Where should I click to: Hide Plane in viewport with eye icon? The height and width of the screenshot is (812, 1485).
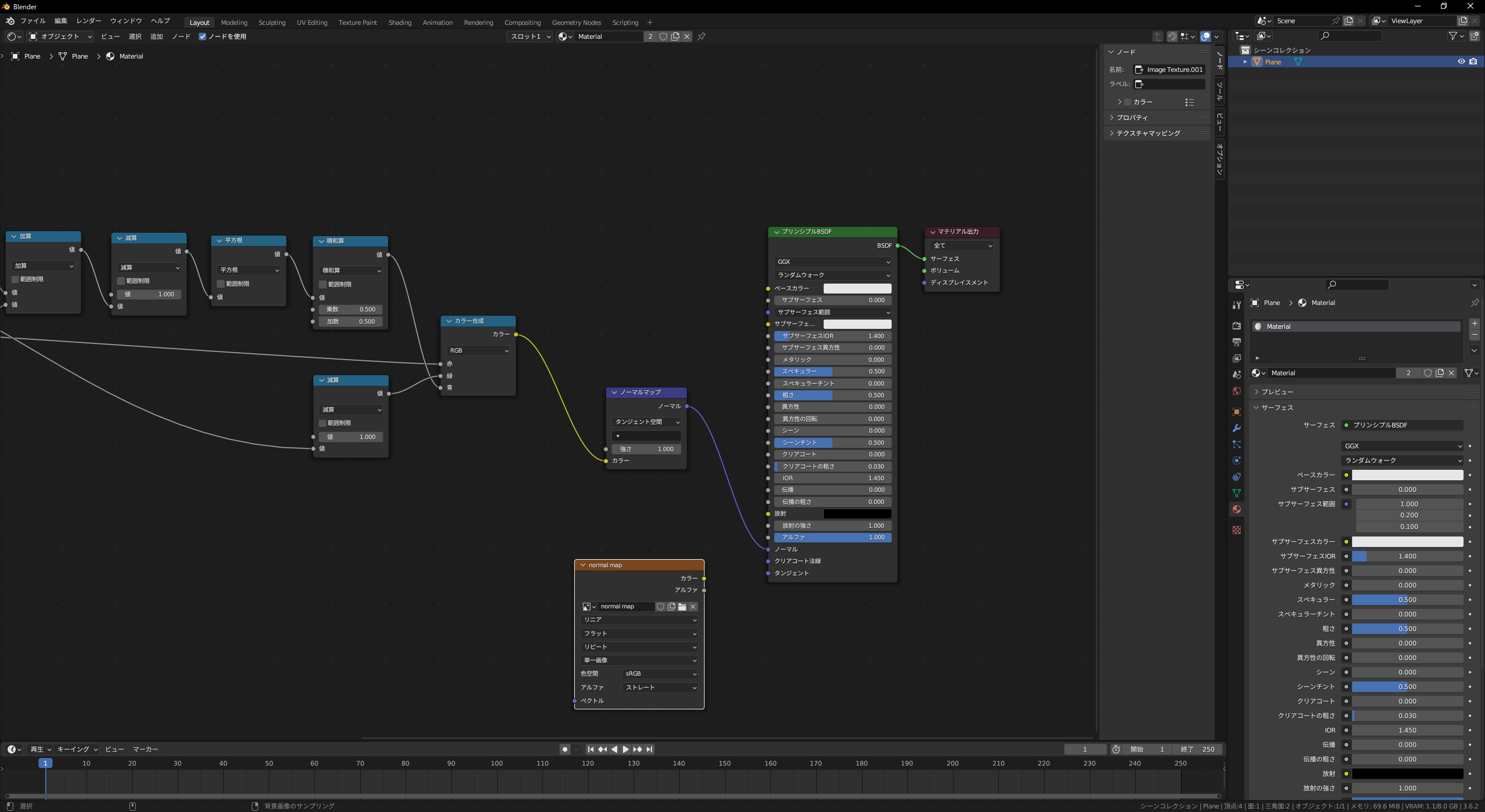pyautogui.click(x=1461, y=61)
